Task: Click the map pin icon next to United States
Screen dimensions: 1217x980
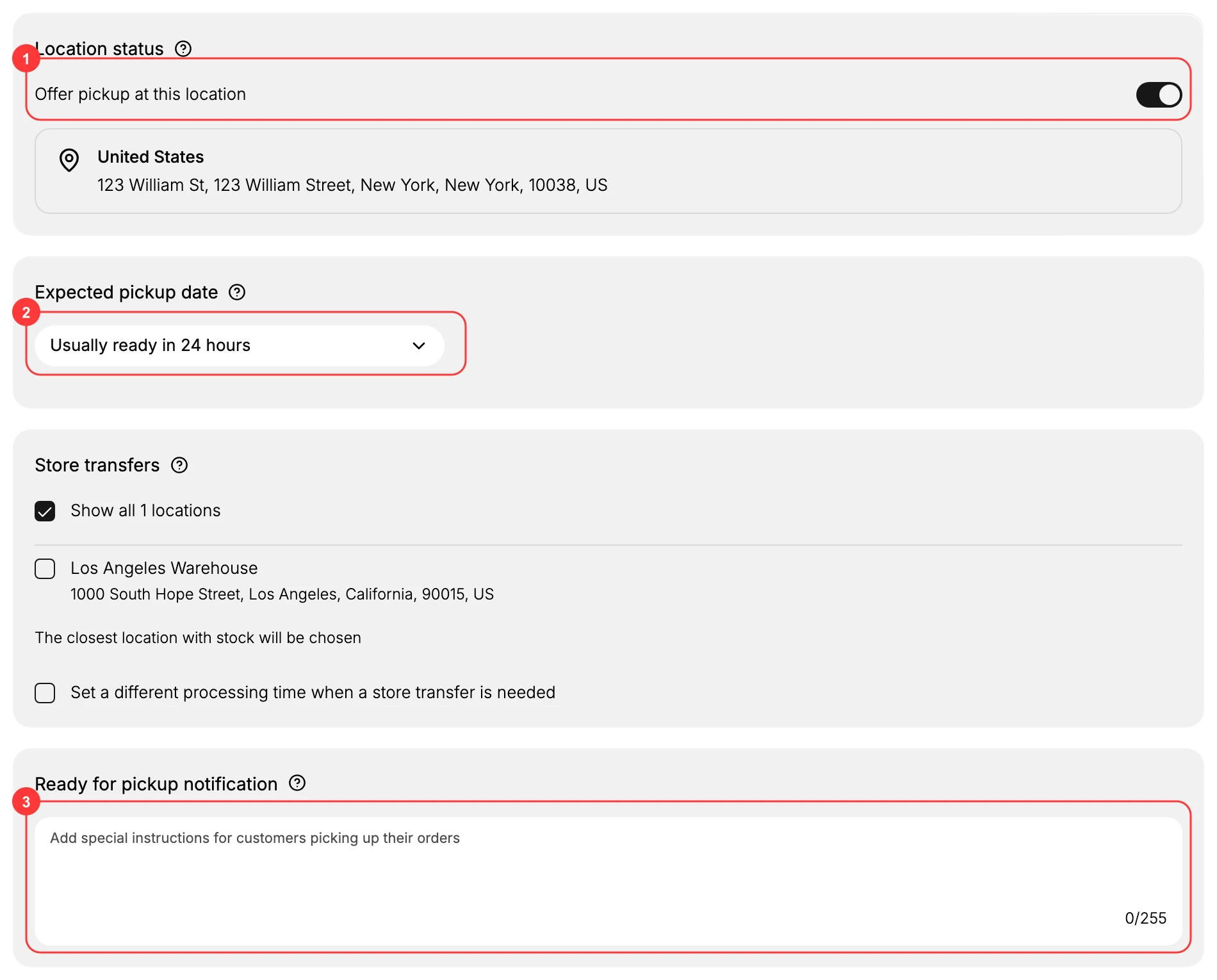Action: point(69,160)
